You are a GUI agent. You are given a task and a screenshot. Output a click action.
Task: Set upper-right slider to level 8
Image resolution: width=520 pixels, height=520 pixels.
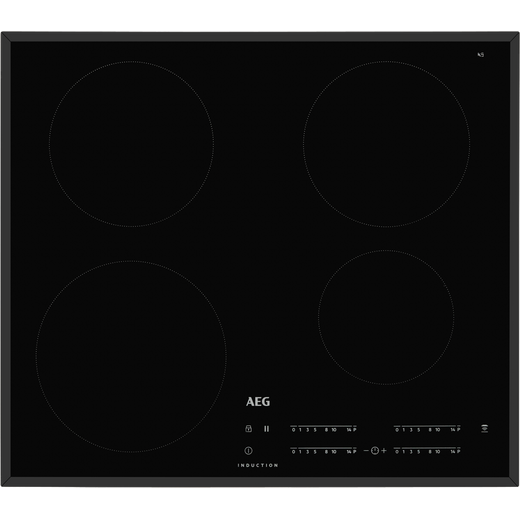pos(430,430)
